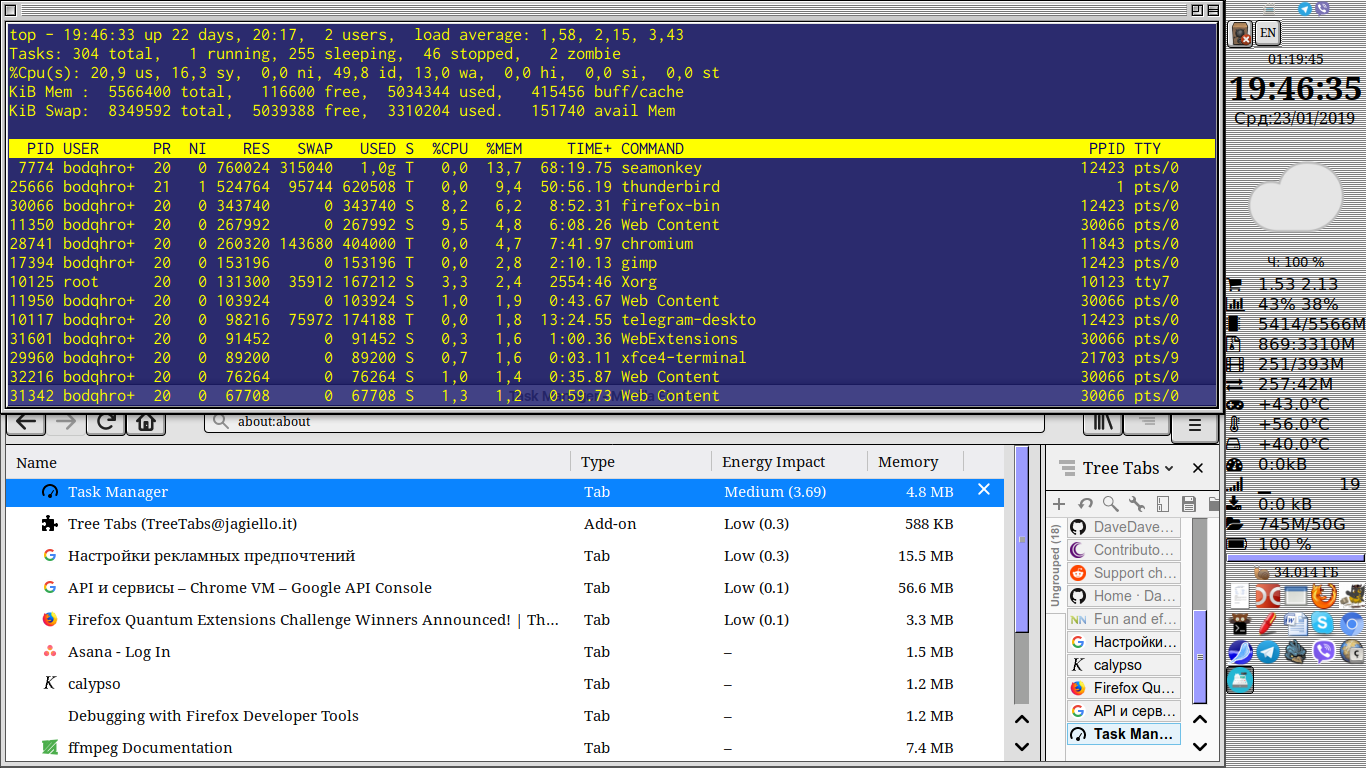The width and height of the screenshot is (1366, 768).
Task: Launch Skype from the side panel
Action: (x=1323, y=623)
